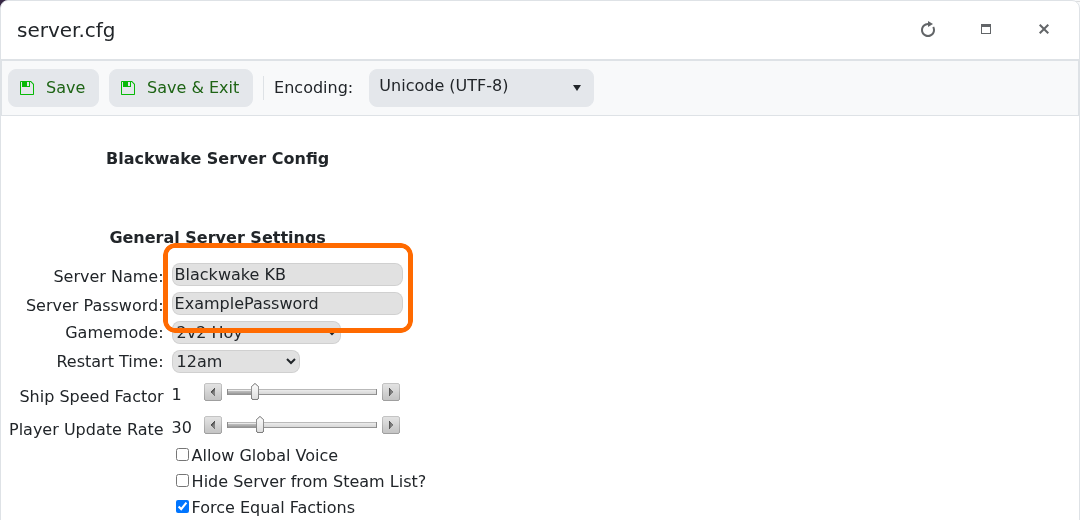This screenshot has height=520, width=1080.
Task: Open the Encoding dropdown
Action: 481,88
